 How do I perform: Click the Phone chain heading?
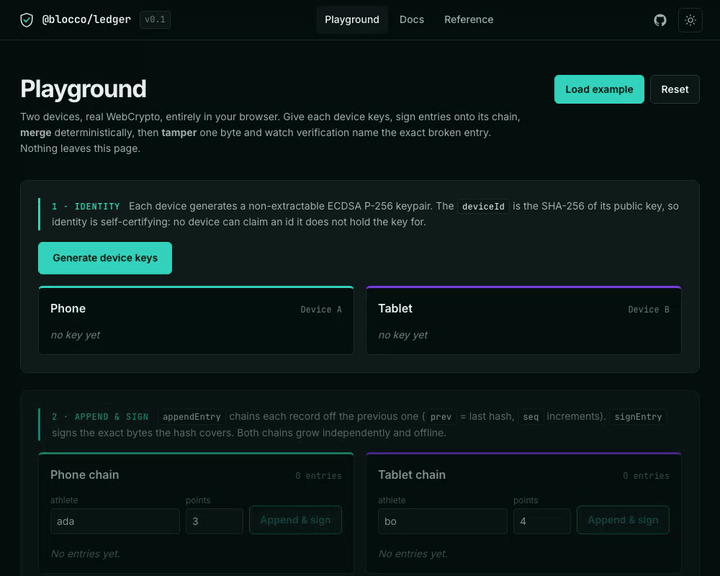(84, 474)
